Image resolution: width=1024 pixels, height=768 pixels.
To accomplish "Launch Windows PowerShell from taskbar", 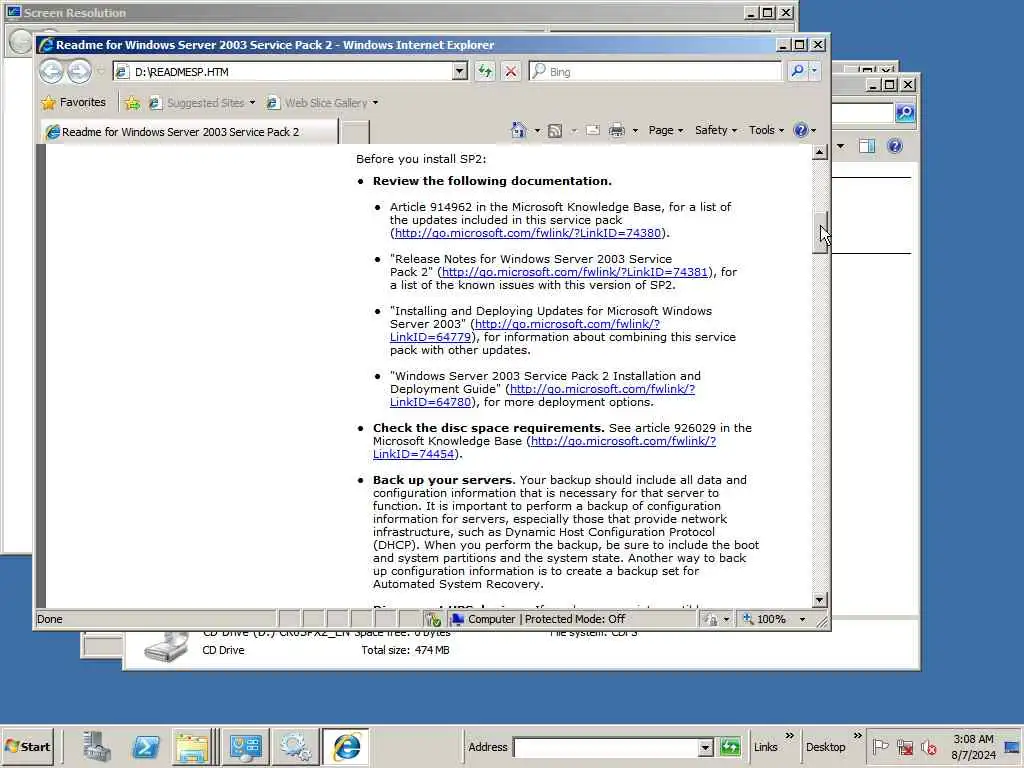I will [145, 746].
